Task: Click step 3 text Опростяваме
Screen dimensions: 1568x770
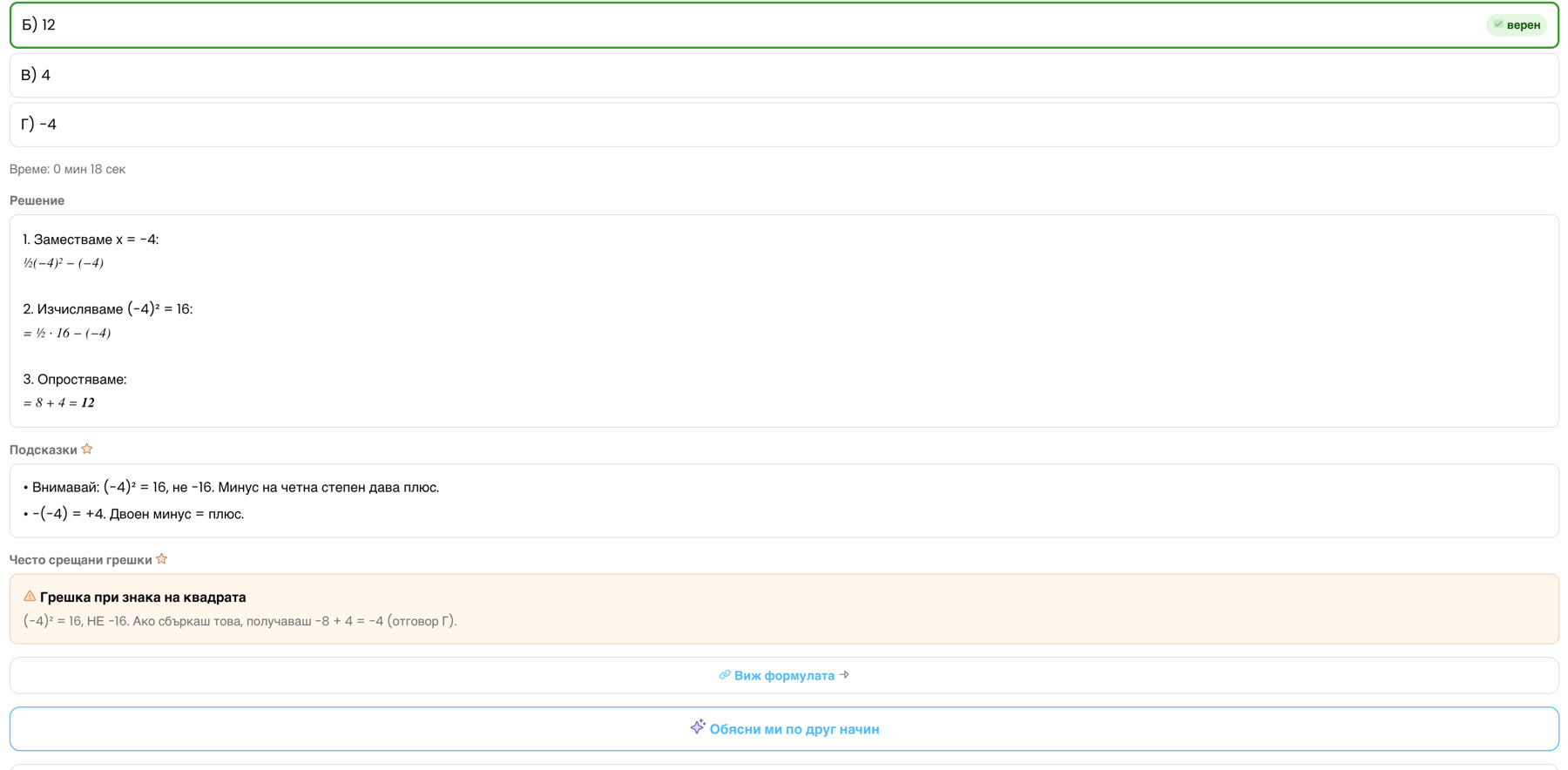Action: (75, 379)
